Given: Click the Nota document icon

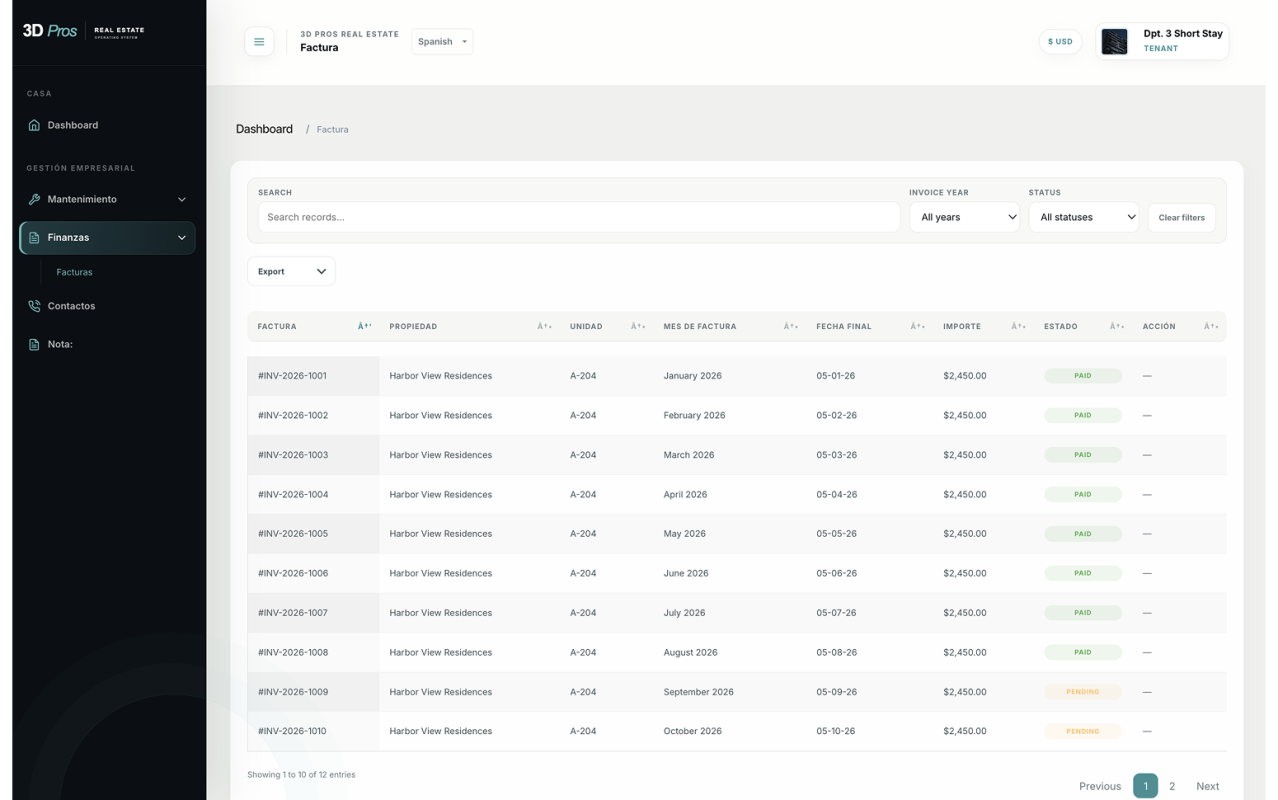Looking at the screenshot, I should pyautogui.click(x=34, y=344).
